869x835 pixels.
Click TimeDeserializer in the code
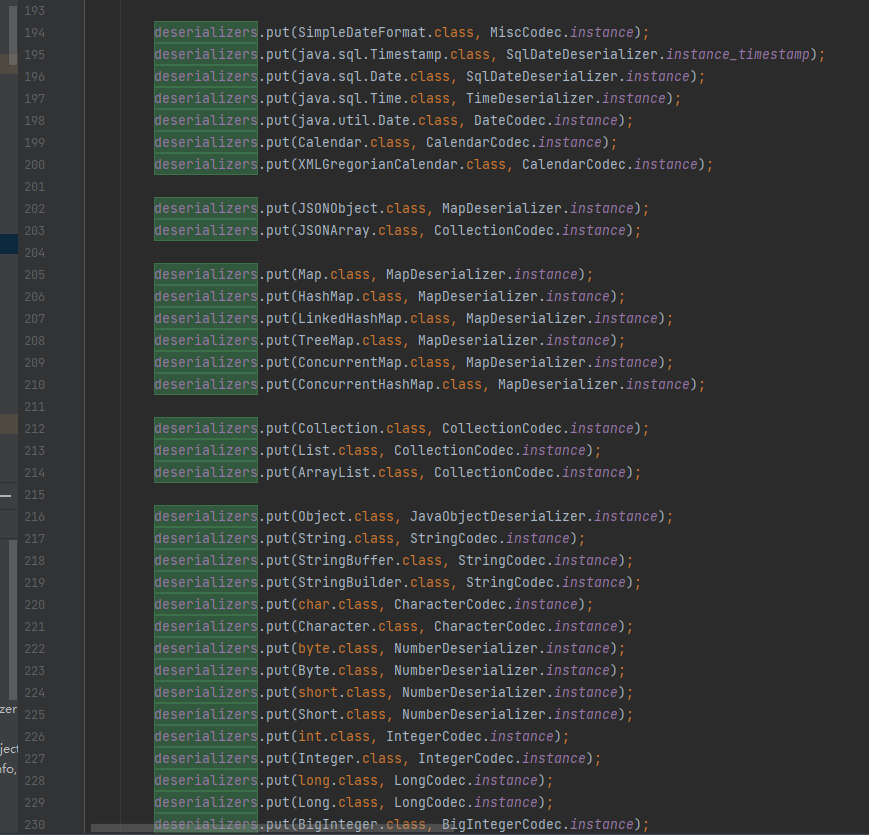coord(529,99)
